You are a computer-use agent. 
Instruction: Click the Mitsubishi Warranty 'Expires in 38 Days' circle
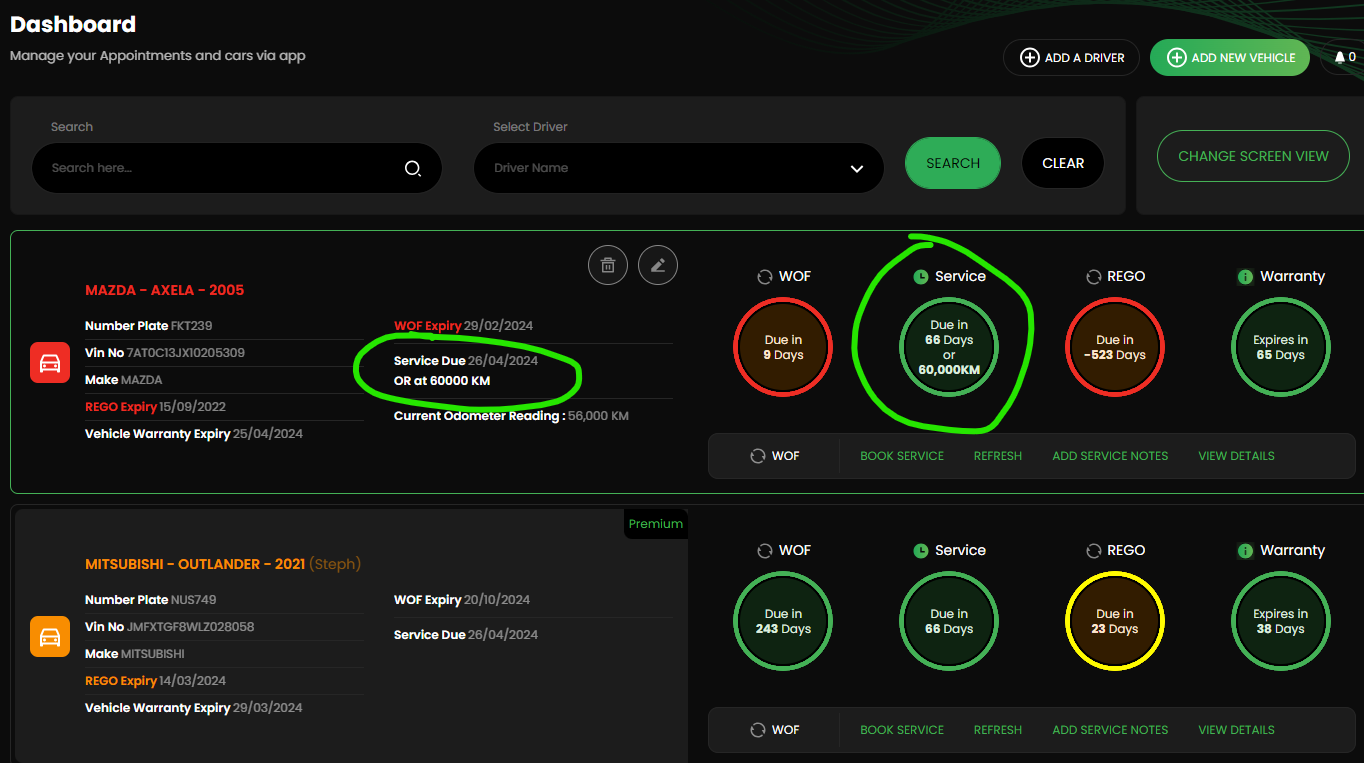[x=1281, y=621]
